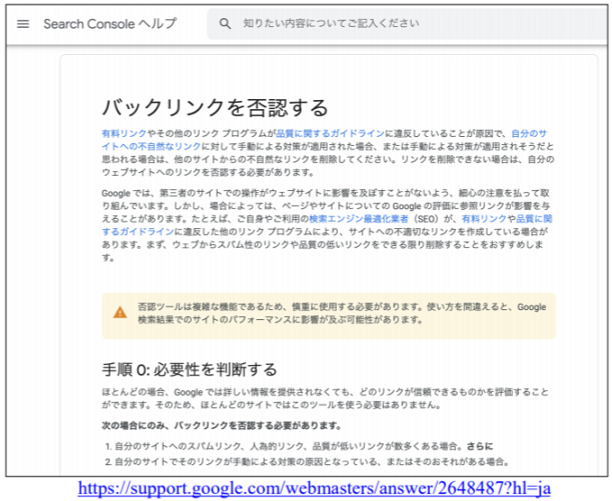
Task: Click list item 2 about 手動による対策
Action: tap(307, 462)
